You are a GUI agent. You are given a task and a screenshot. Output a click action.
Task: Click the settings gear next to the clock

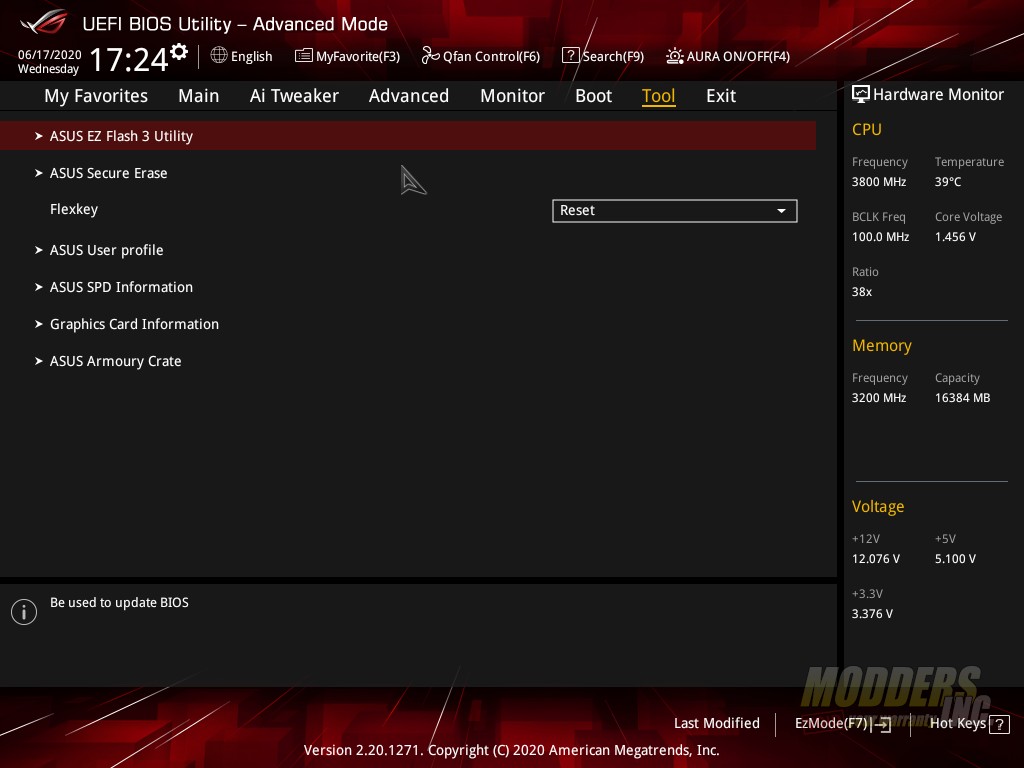(x=179, y=51)
